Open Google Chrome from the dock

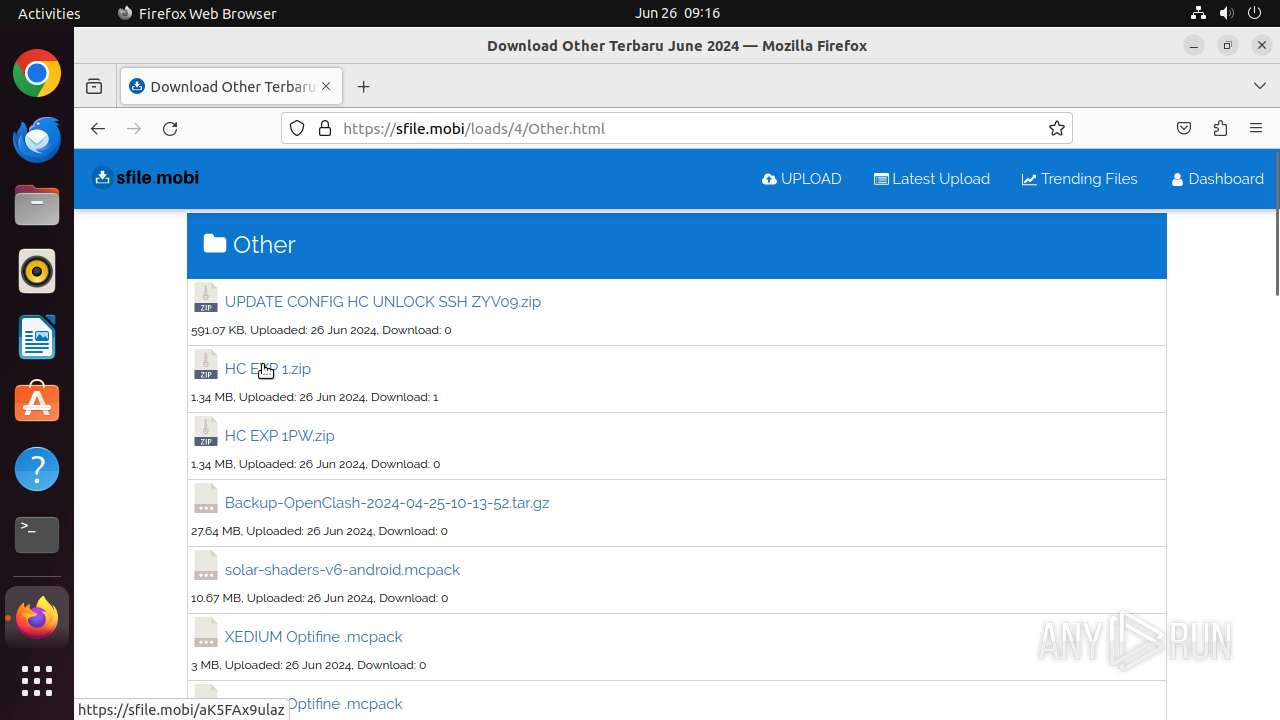[37, 74]
